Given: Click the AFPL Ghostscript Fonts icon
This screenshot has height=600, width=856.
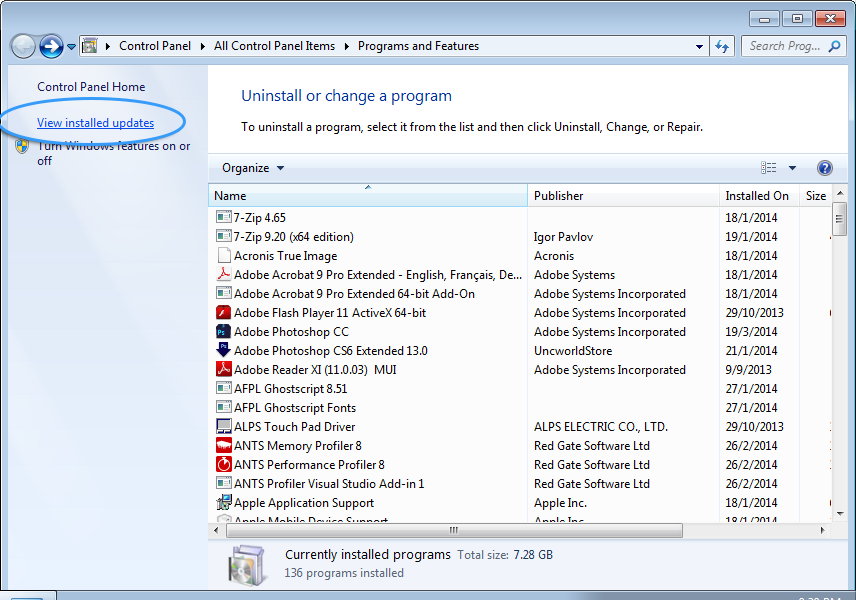Looking at the screenshot, I should (223, 407).
